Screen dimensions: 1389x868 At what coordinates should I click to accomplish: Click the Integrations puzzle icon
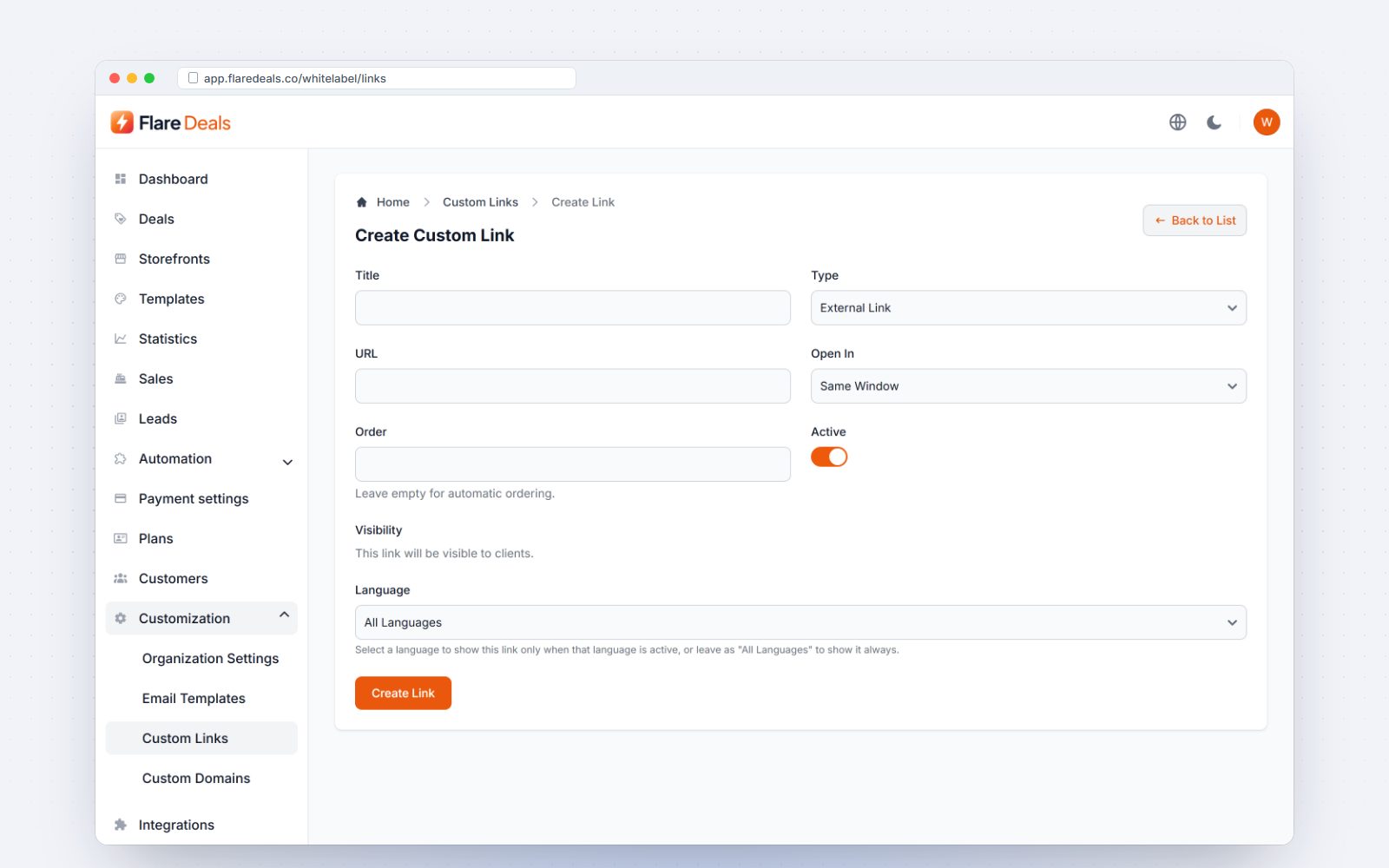[x=121, y=825]
